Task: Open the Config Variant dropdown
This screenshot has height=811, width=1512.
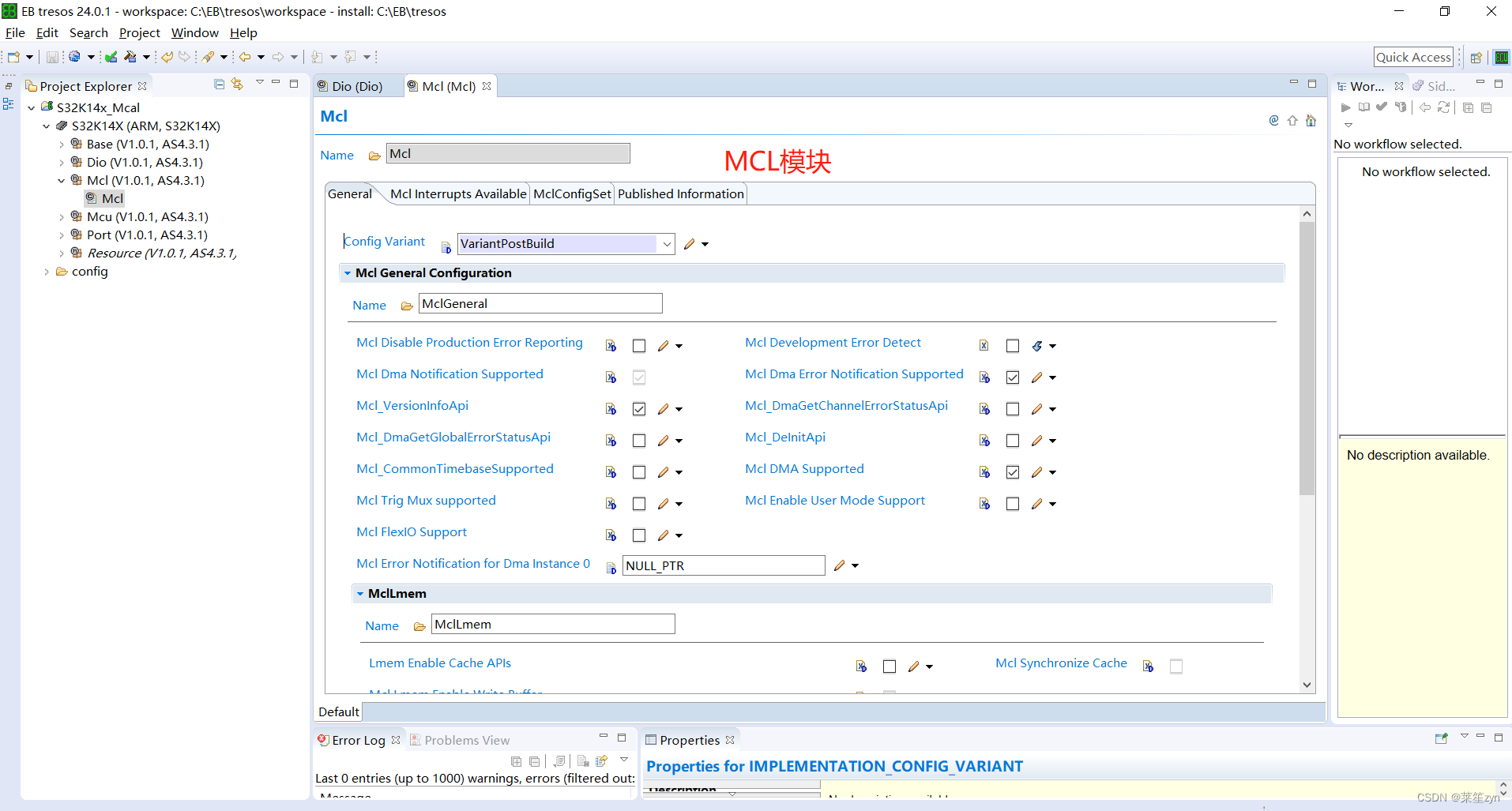Action: (668, 243)
